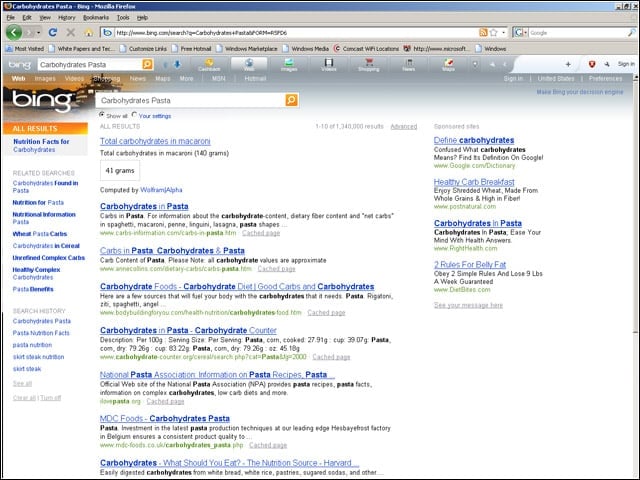
Task: Click the Bing site icon in address bar
Action: point(107,33)
